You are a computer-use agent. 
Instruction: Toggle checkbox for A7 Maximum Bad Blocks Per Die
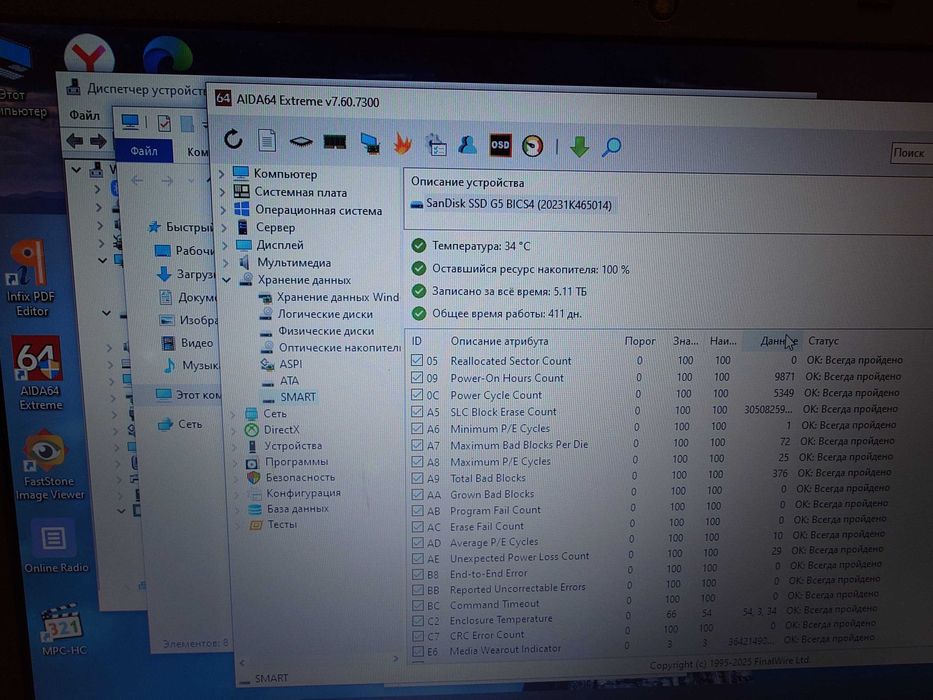417,444
